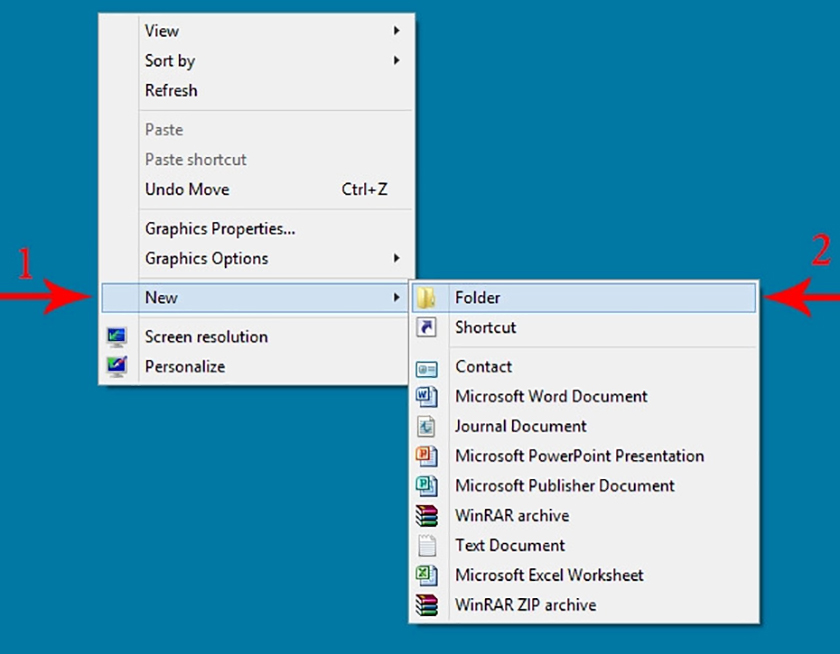Click the Microsoft Word Document icon
The width and height of the screenshot is (840, 654).
point(427,397)
